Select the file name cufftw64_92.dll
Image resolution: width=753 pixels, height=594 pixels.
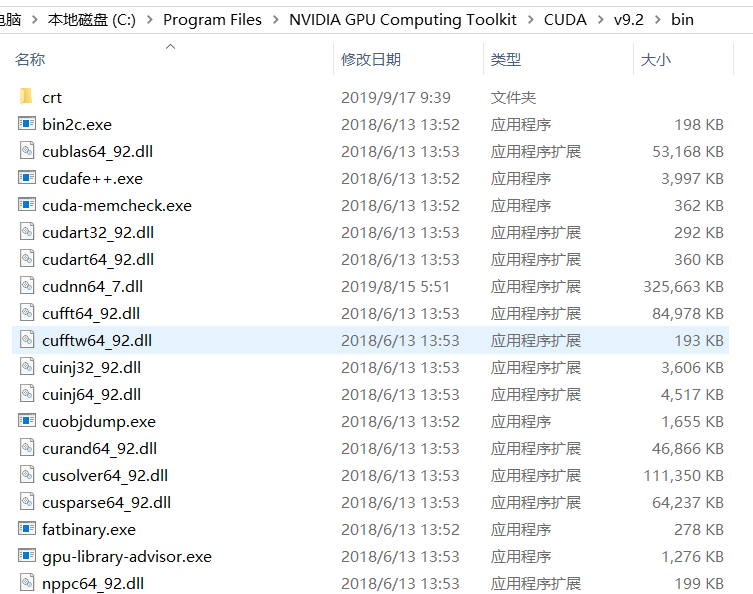click(97, 340)
